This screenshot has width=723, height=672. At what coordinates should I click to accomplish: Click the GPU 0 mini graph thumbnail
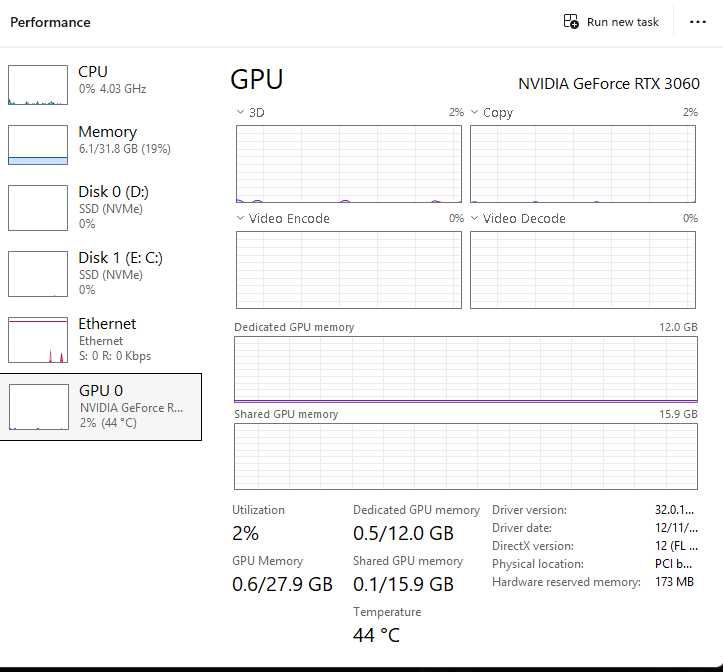click(x=39, y=407)
